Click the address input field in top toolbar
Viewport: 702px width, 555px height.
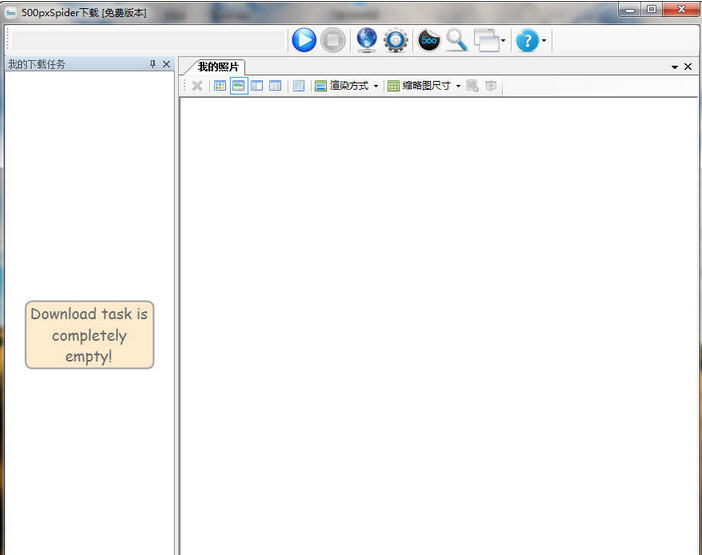[150, 41]
